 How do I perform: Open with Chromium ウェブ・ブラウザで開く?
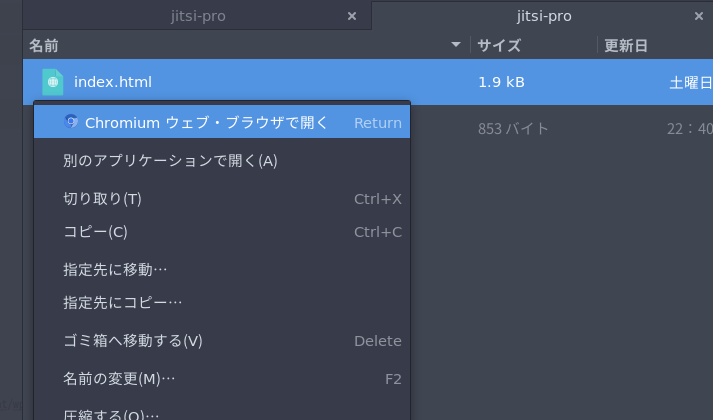222,122
